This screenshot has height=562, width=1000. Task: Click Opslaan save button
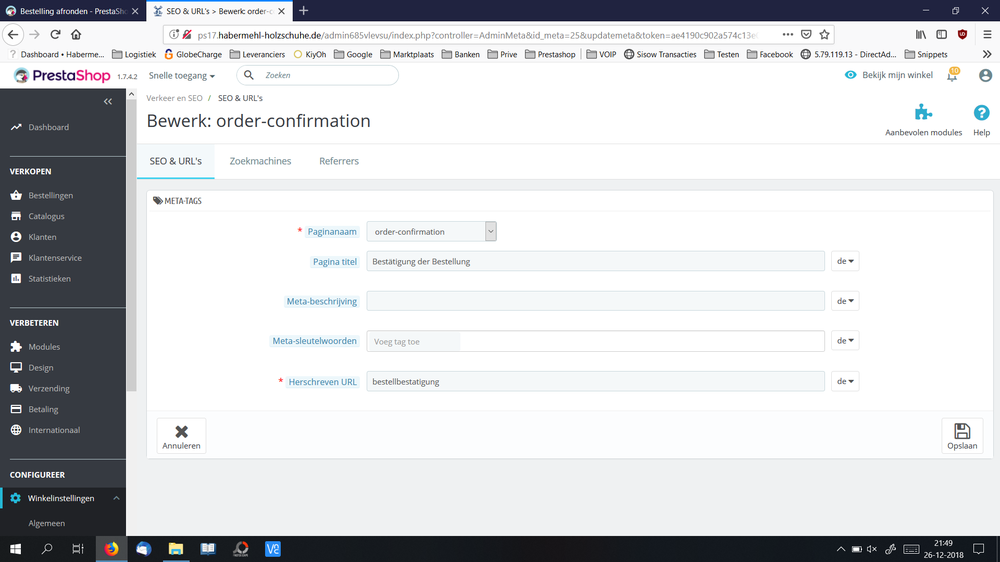click(962, 436)
